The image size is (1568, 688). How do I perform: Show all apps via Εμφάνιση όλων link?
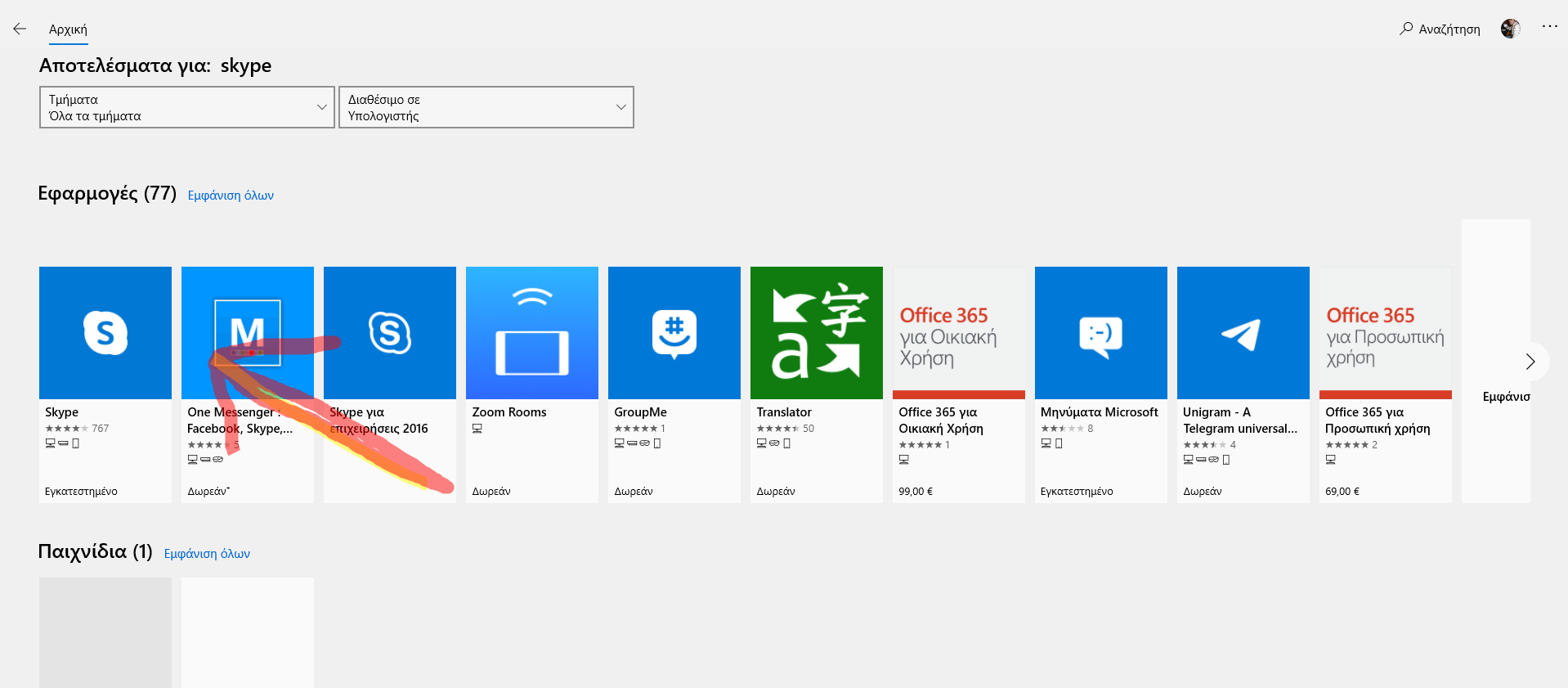(x=231, y=196)
